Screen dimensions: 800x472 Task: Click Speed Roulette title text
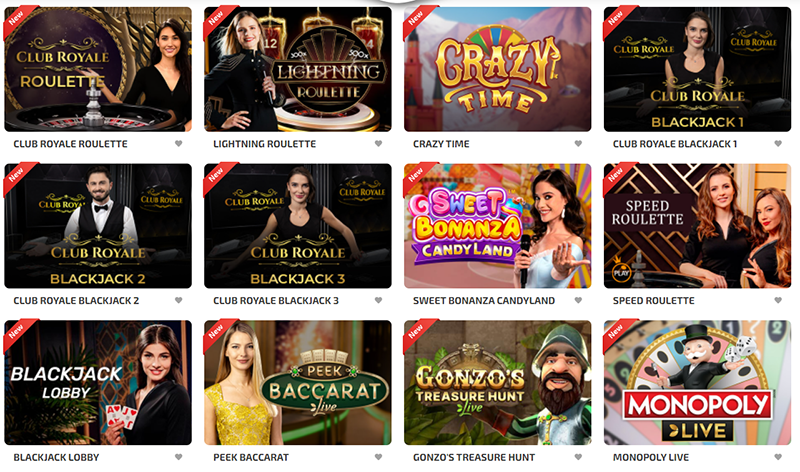pos(654,301)
